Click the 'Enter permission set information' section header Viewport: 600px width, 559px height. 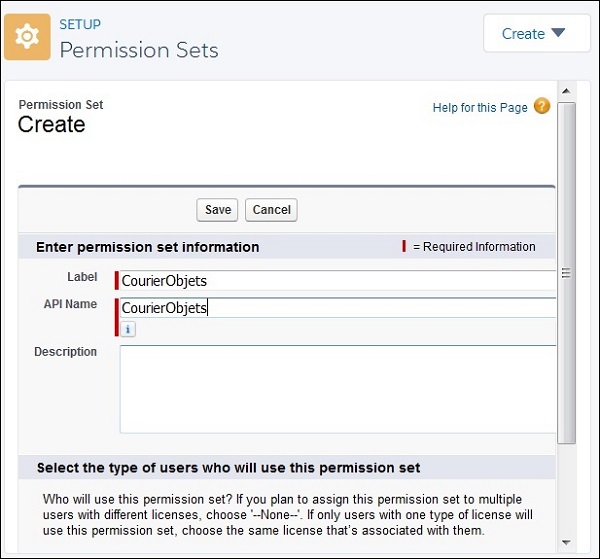coord(148,247)
